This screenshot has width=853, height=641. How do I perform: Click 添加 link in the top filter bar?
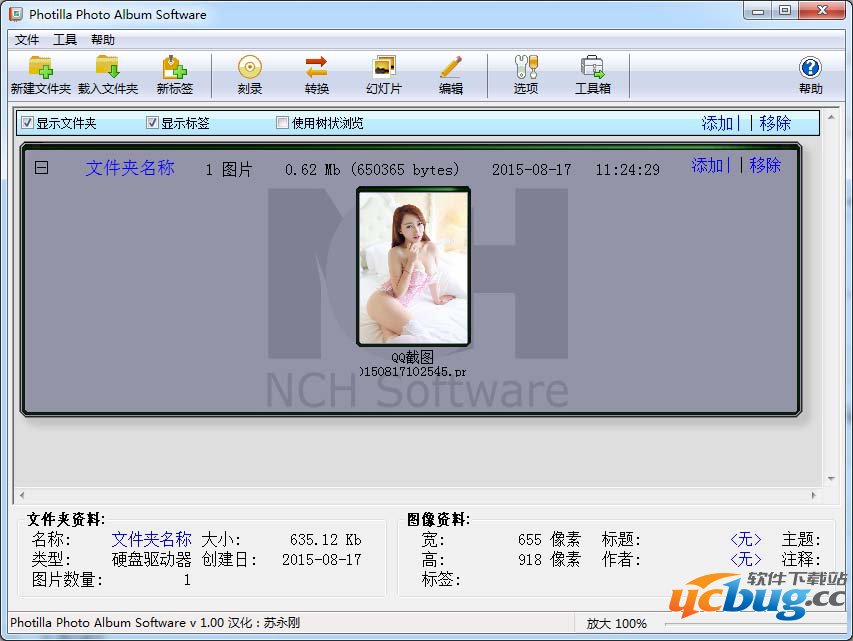pyautogui.click(x=717, y=123)
